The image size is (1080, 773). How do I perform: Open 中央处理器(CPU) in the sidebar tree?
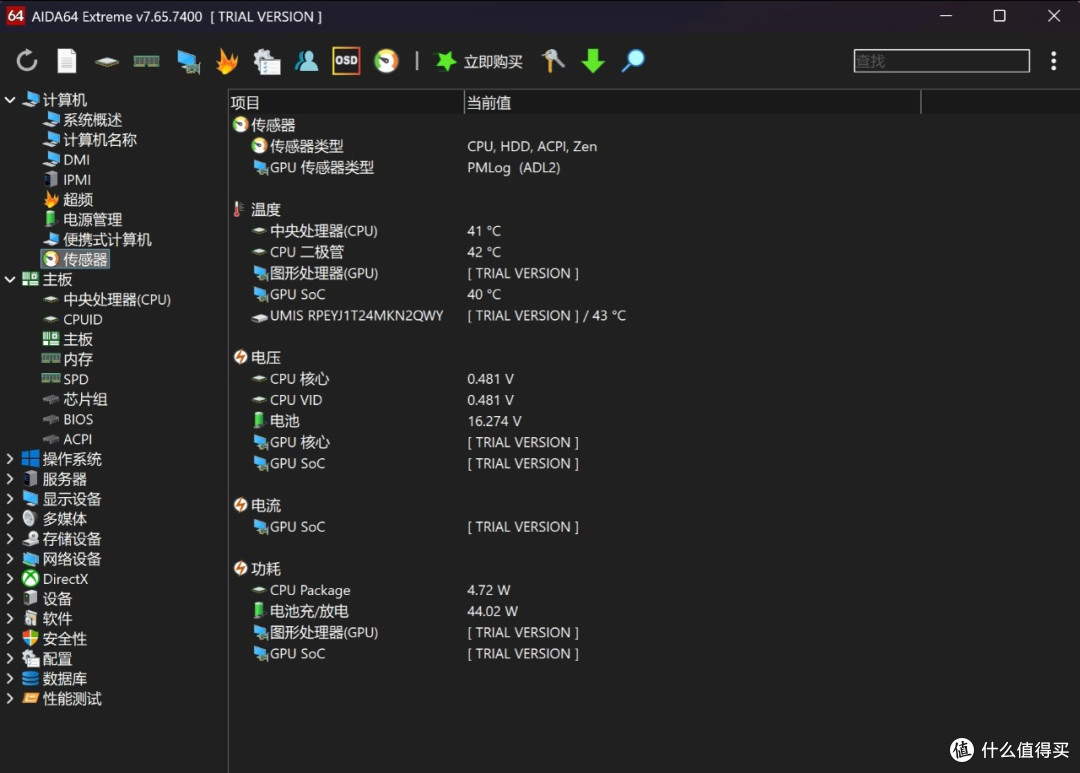107,300
